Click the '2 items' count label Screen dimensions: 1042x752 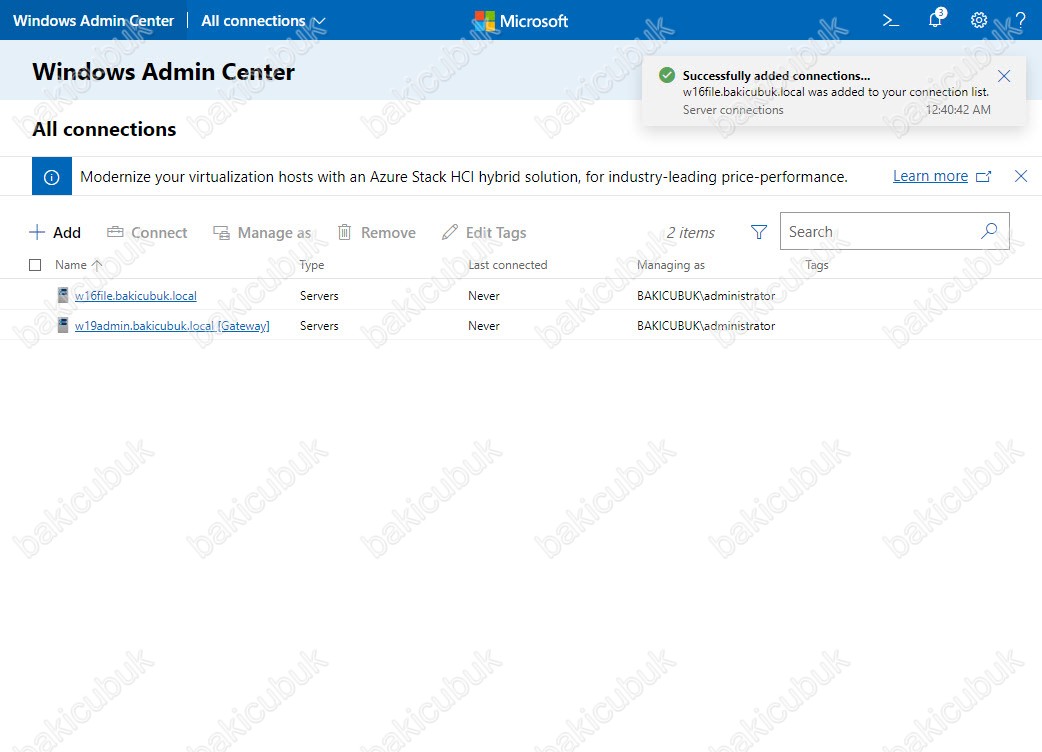point(690,233)
